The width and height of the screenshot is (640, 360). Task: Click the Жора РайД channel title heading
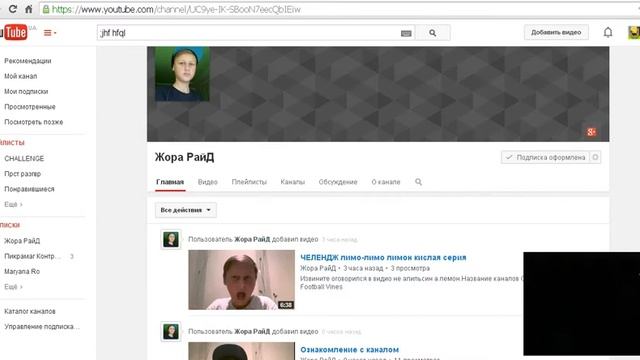coord(184,157)
